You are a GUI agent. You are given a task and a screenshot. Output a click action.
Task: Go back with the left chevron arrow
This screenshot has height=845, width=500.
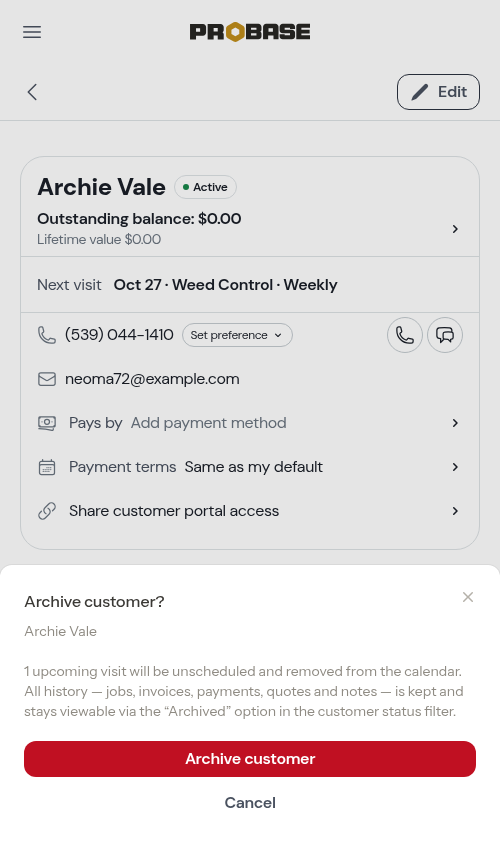32,92
